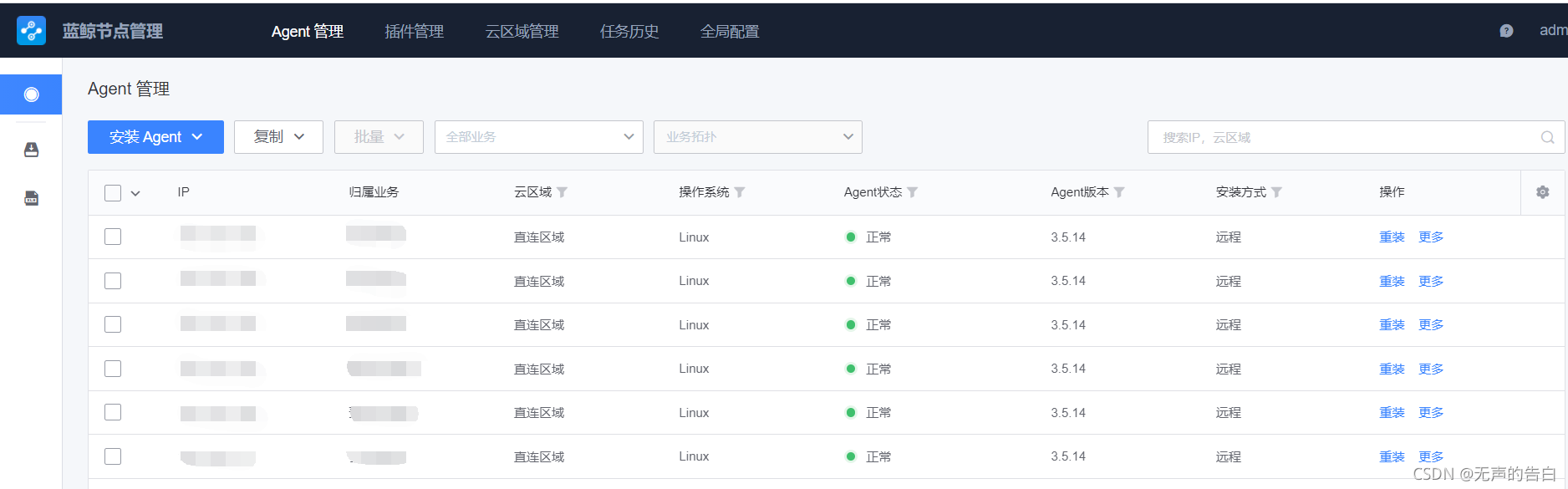
Task: Click sixth row Linux cell
Action: coord(694,456)
